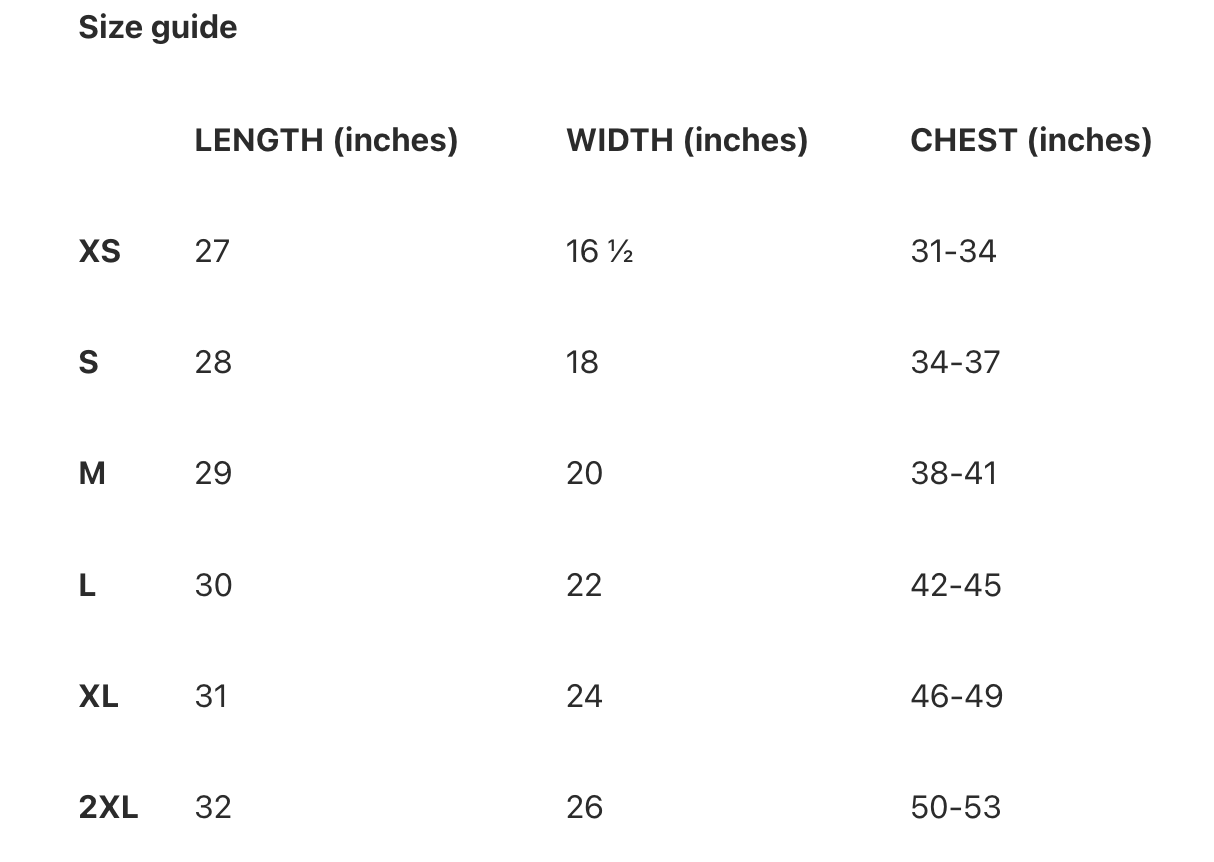This screenshot has height=862, width=1214.
Task: Click the M size row label
Action: 92,473
